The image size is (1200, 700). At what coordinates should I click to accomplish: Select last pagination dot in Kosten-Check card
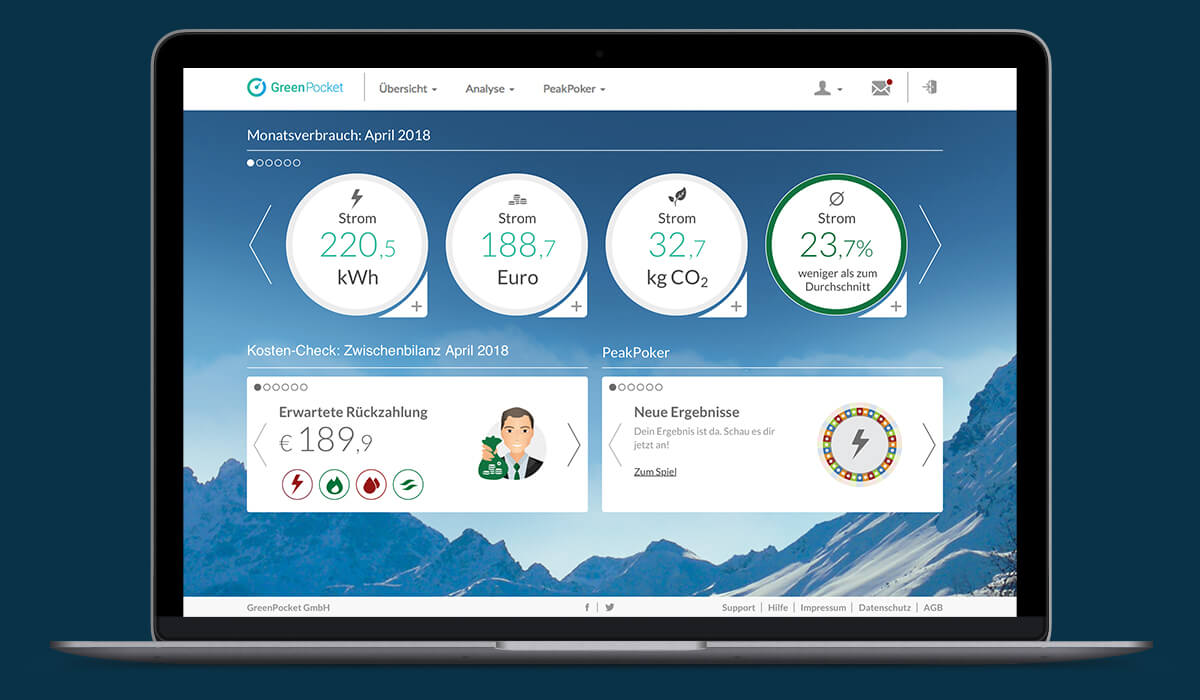point(304,387)
